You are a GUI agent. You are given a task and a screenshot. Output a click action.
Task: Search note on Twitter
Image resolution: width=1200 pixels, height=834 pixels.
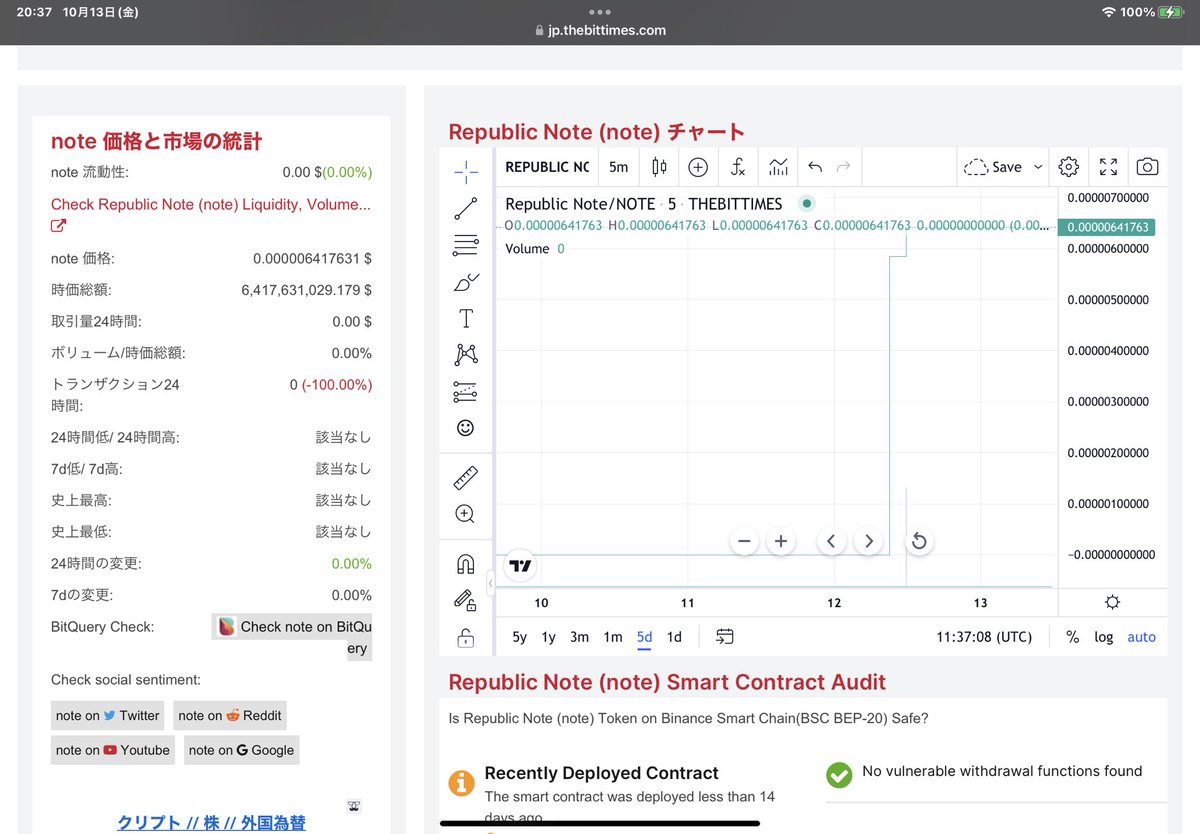108,715
